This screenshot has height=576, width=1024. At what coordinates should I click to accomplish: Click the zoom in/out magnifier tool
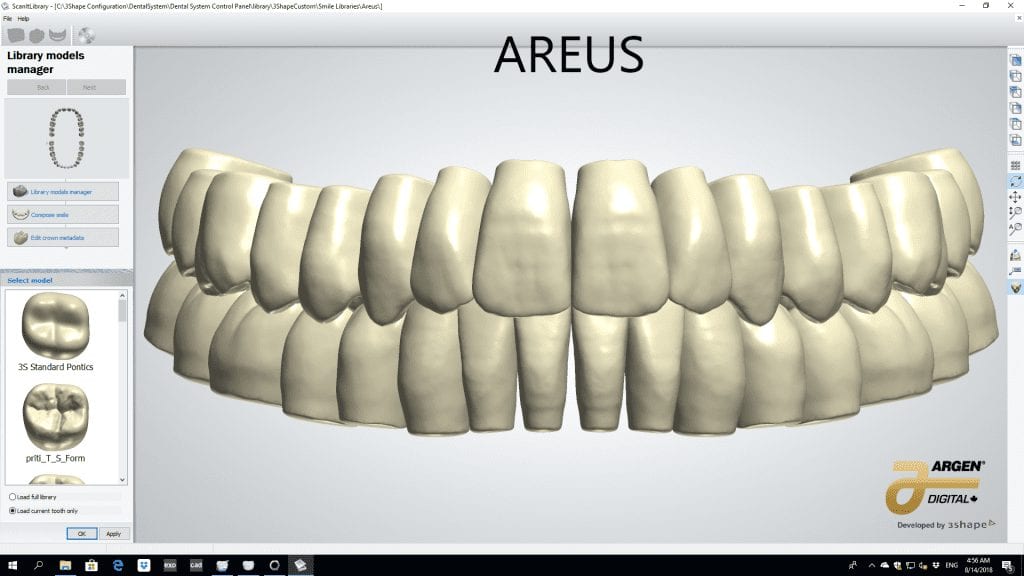1016,212
